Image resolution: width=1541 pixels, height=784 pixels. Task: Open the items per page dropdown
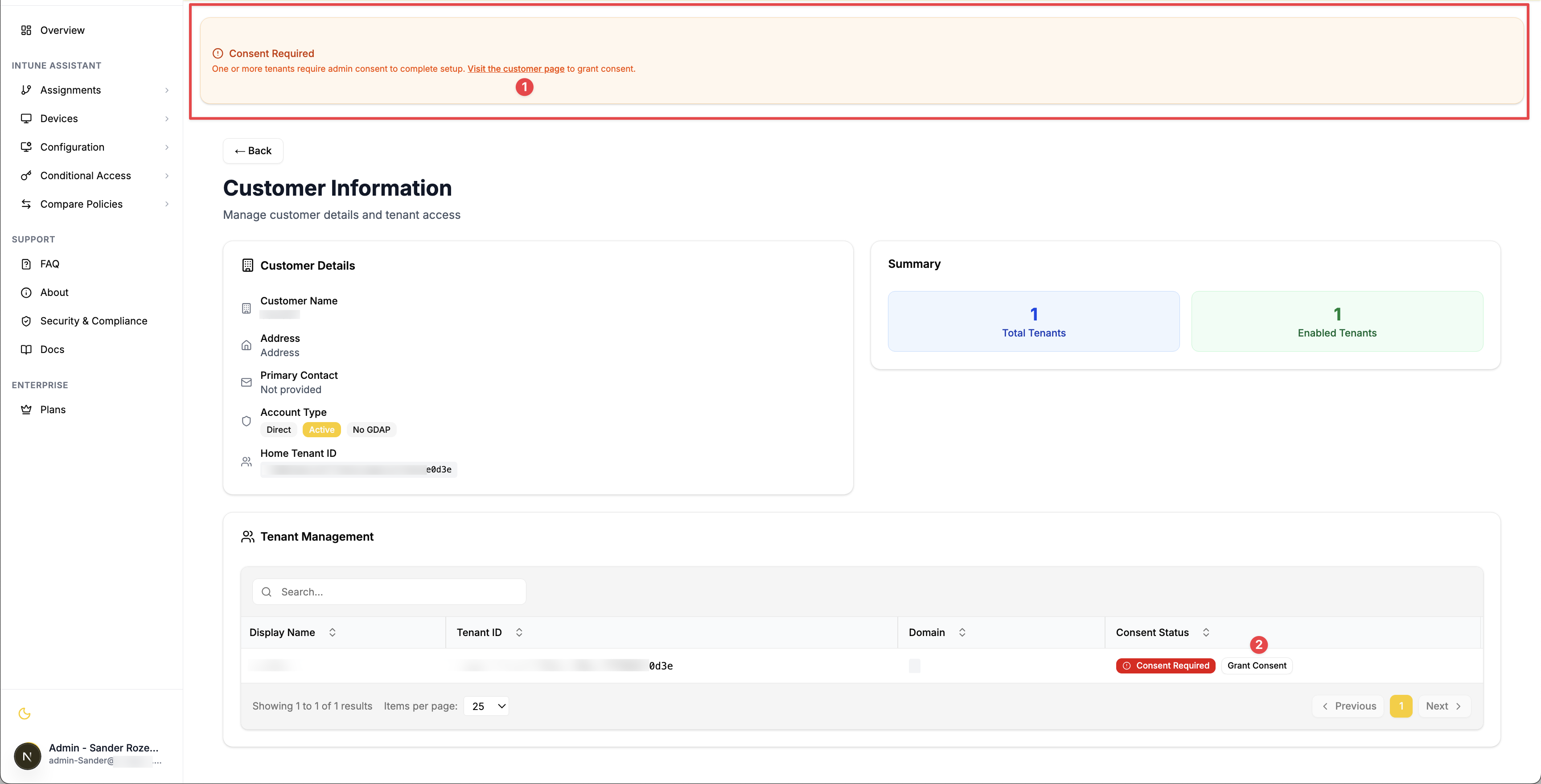point(486,706)
